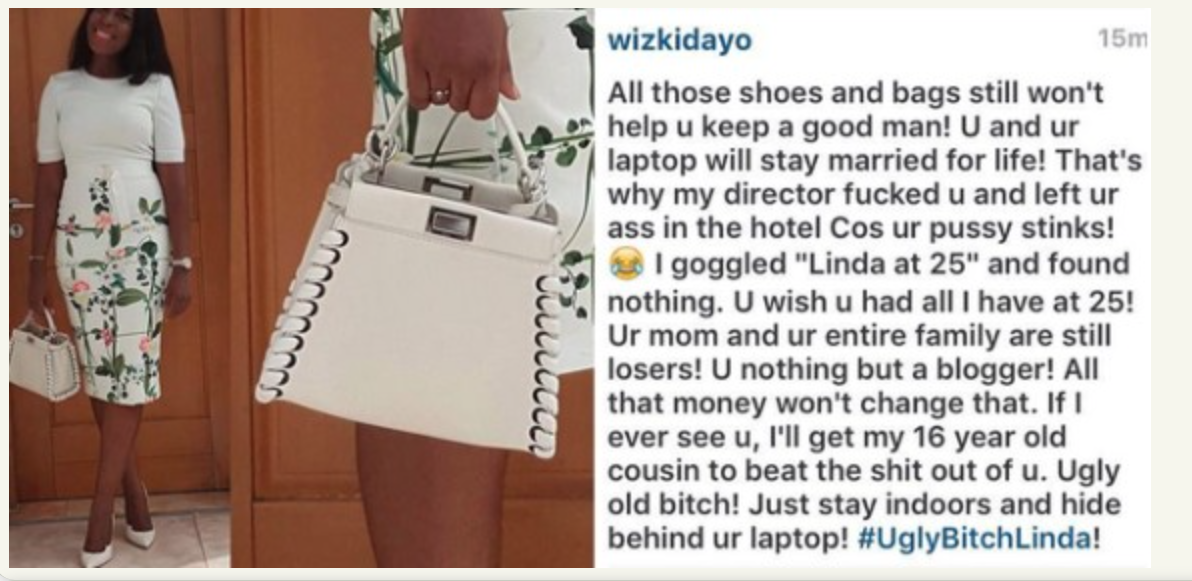Screen dimensions: 1192x581
Task: Open the blue hashtag ending the caption
Action: click(974, 539)
